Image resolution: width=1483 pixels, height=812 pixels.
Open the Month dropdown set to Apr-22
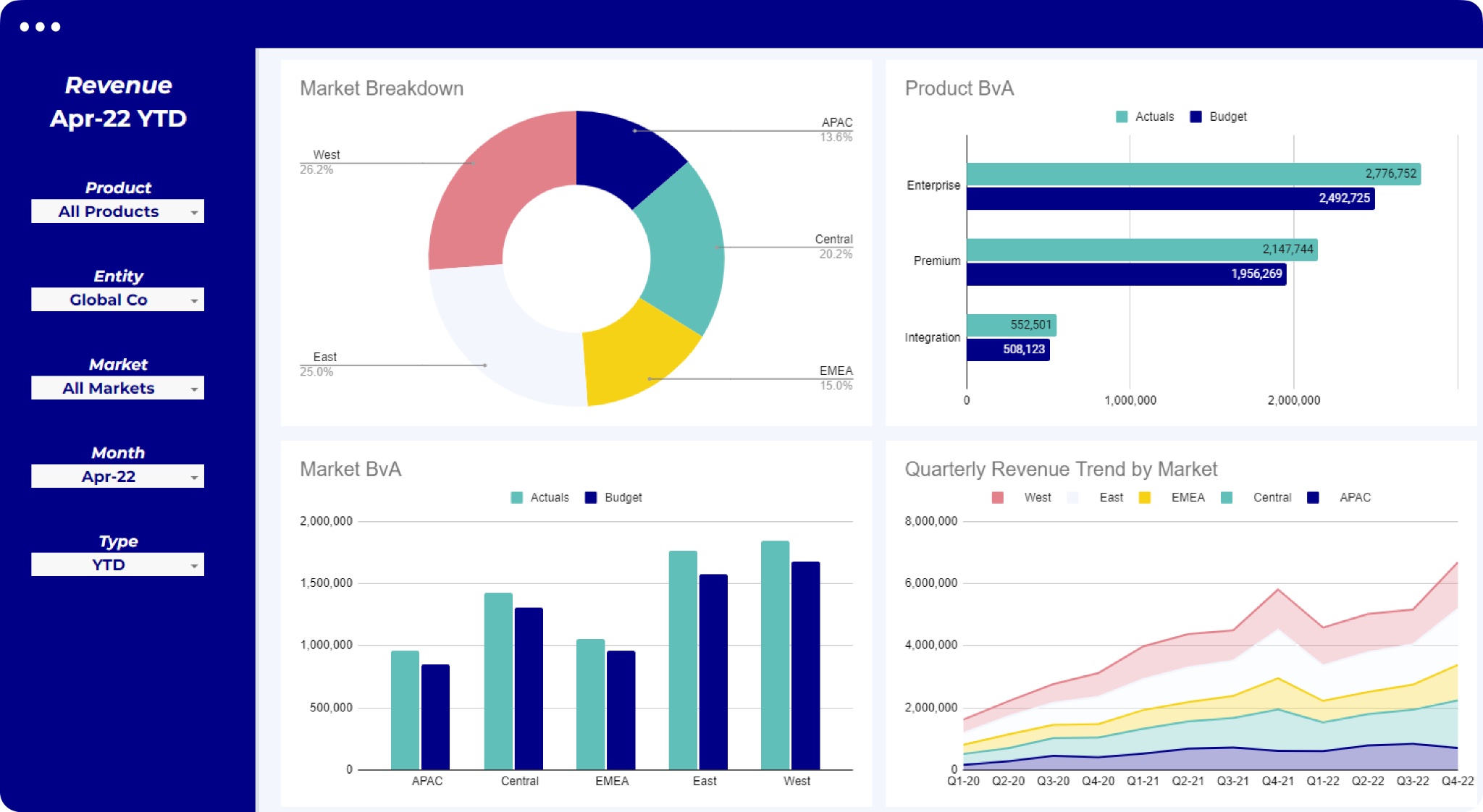click(x=117, y=476)
